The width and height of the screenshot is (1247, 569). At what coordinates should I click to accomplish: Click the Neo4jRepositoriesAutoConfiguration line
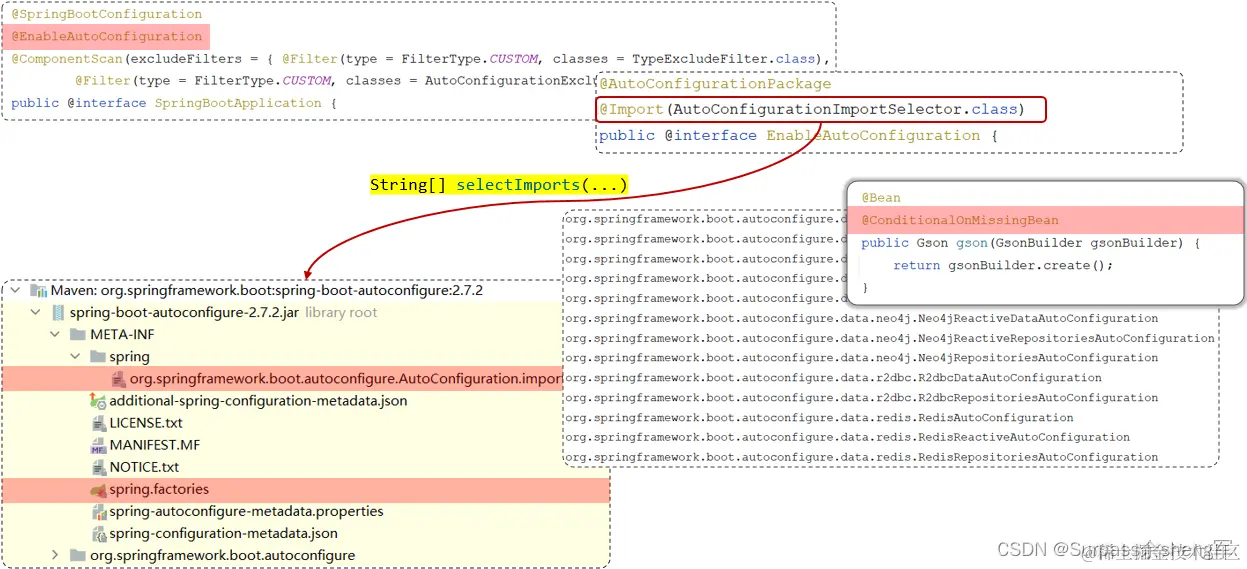tap(861, 358)
